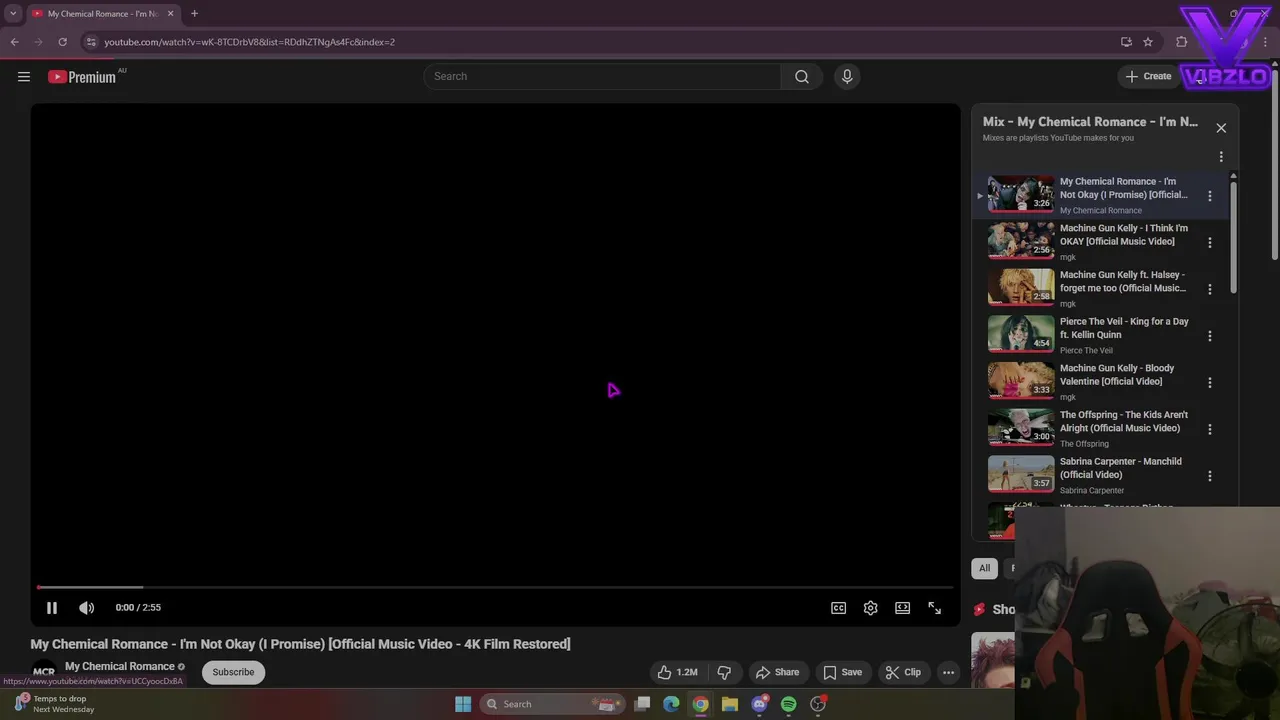Open File Explorer from taskbar

pyautogui.click(x=730, y=704)
